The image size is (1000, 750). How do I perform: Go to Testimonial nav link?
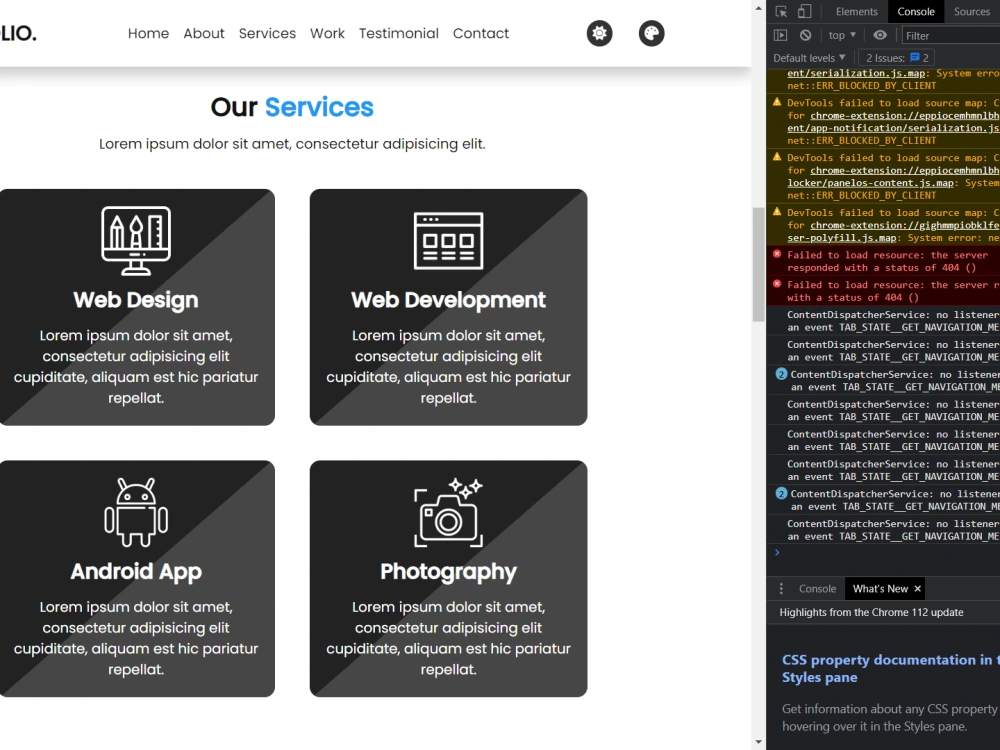399,33
